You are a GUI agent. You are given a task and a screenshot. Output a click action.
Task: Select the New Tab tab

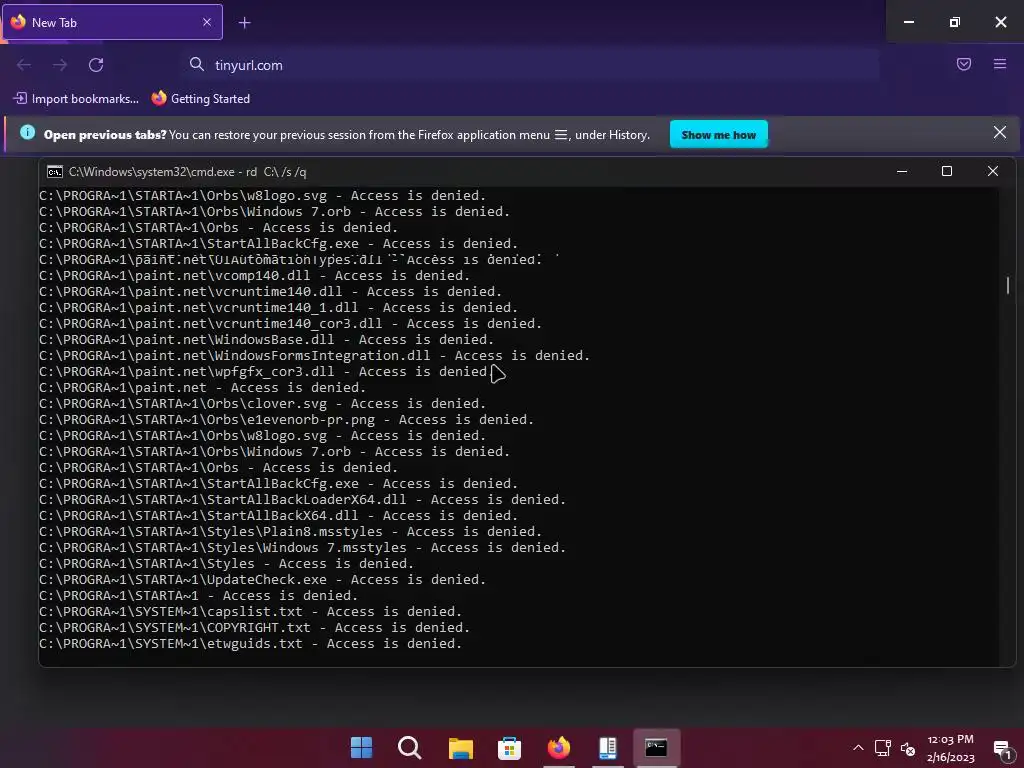[112, 22]
